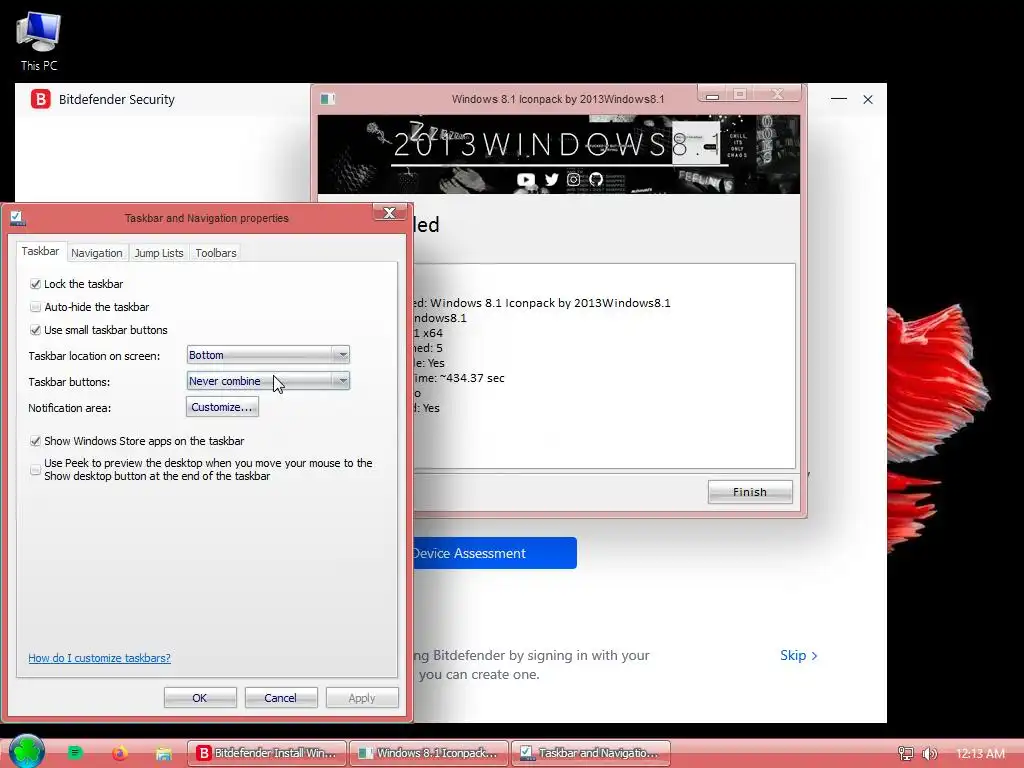Click Cancel in Taskbar properties dialog

pyautogui.click(x=281, y=697)
